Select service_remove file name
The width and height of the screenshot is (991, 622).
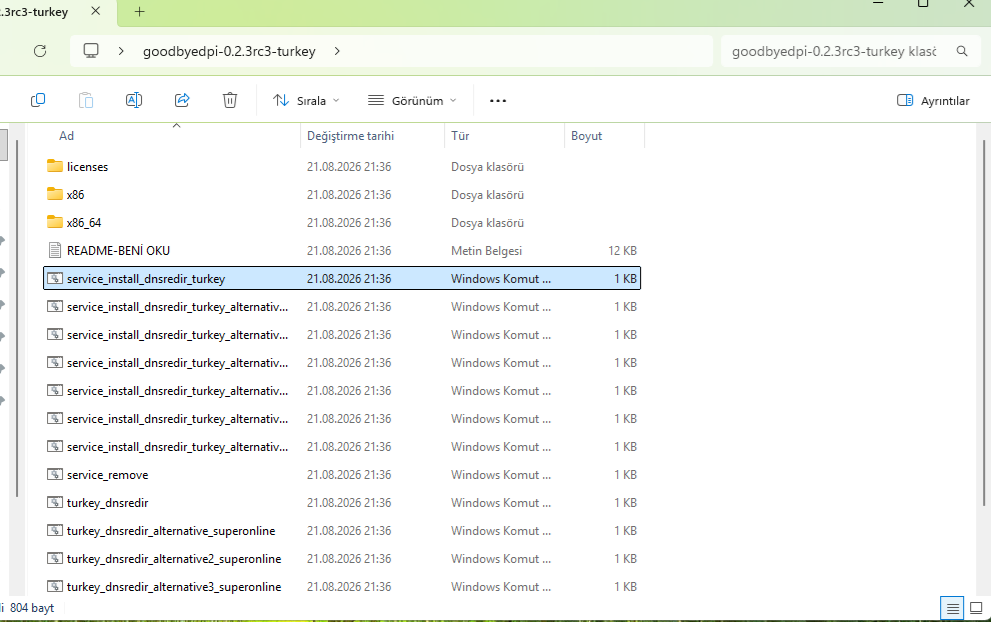(x=107, y=475)
